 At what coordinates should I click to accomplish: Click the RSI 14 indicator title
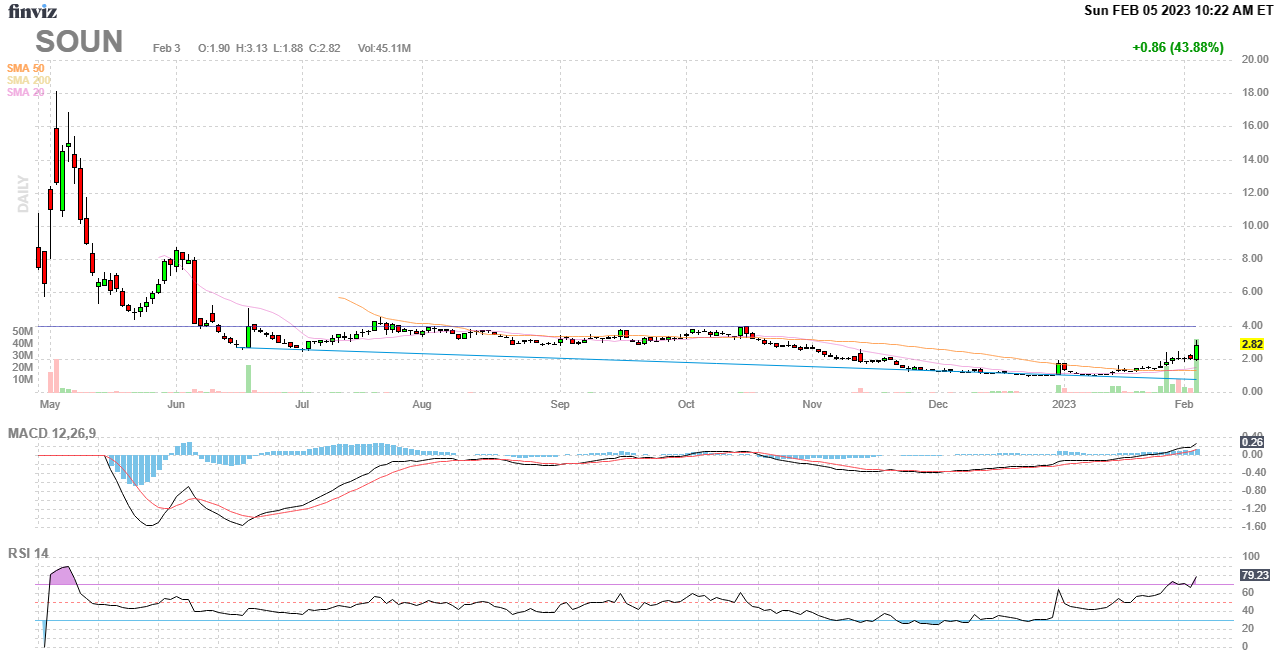(x=28, y=553)
